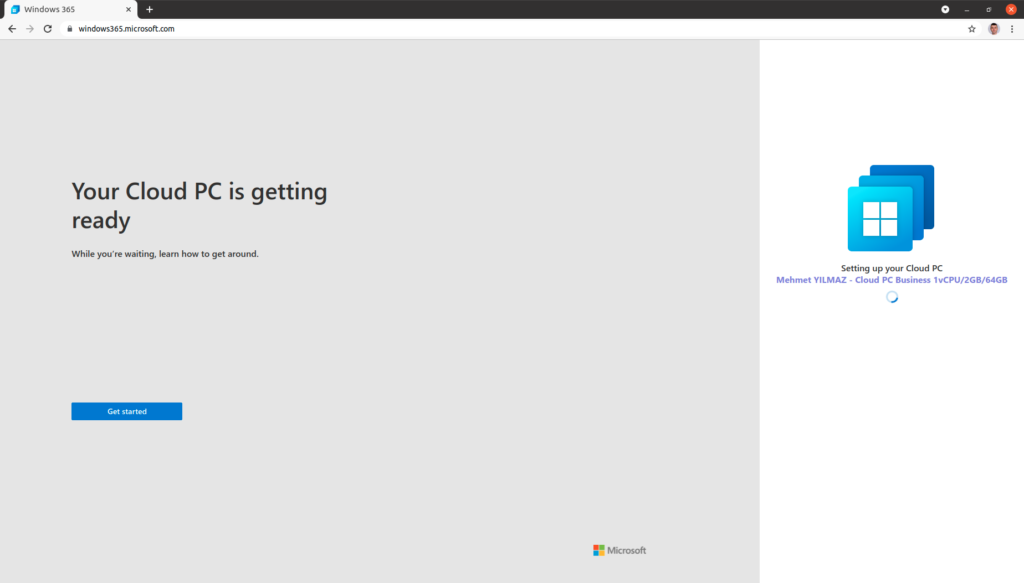Click the Windows 365 tab favicon

pyautogui.click(x=15, y=9)
